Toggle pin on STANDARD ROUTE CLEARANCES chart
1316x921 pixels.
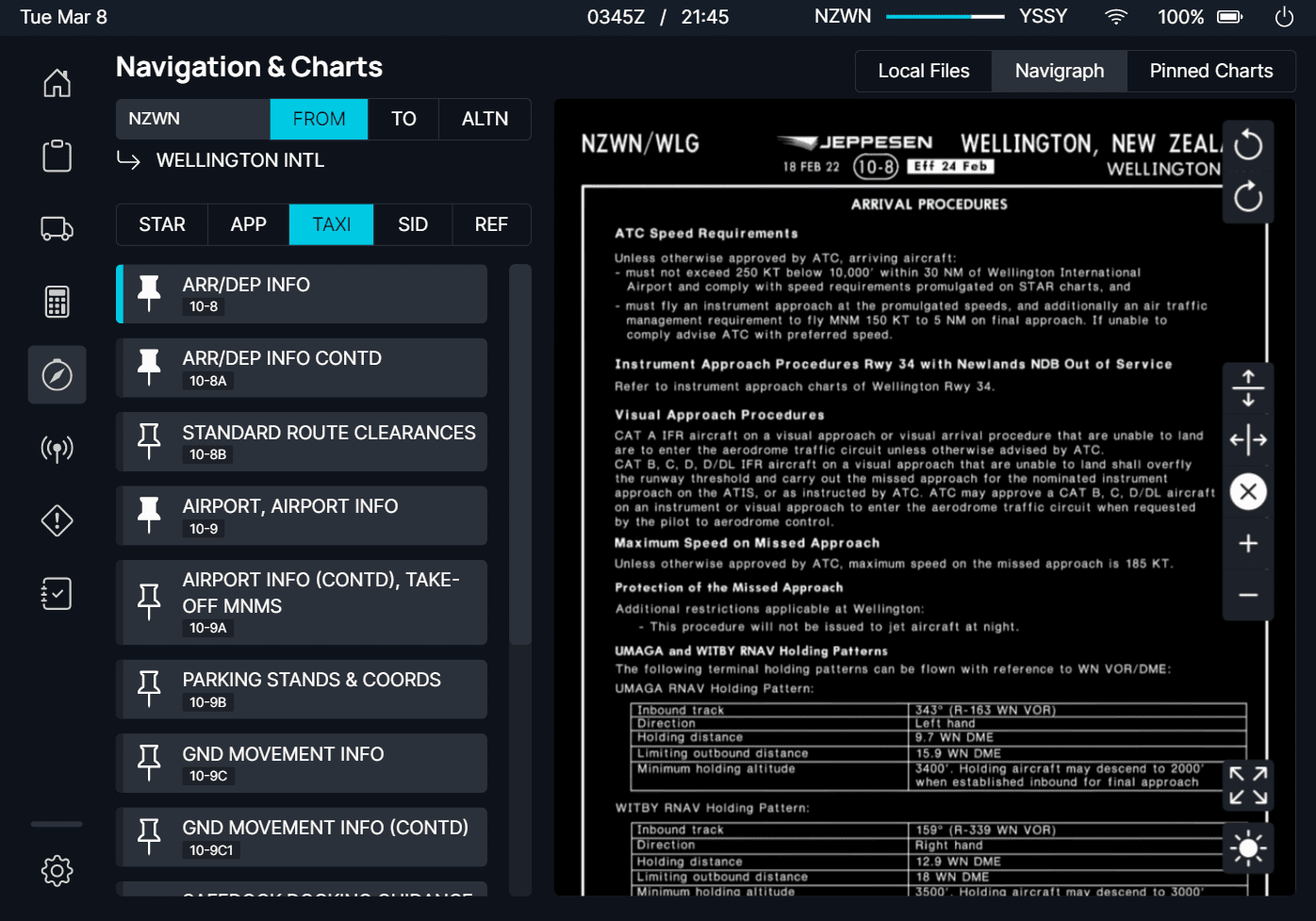click(x=149, y=441)
